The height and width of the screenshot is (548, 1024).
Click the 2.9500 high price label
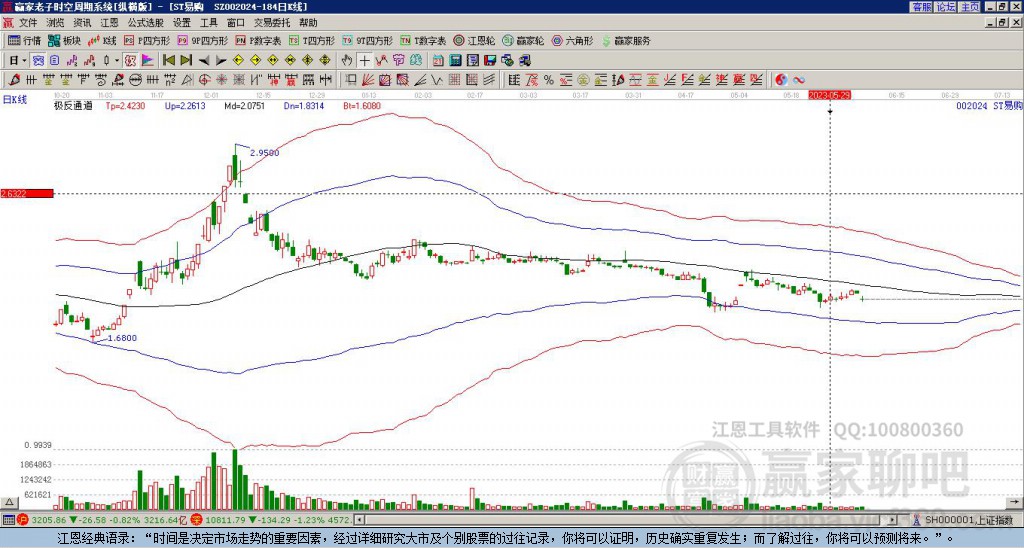(264, 153)
